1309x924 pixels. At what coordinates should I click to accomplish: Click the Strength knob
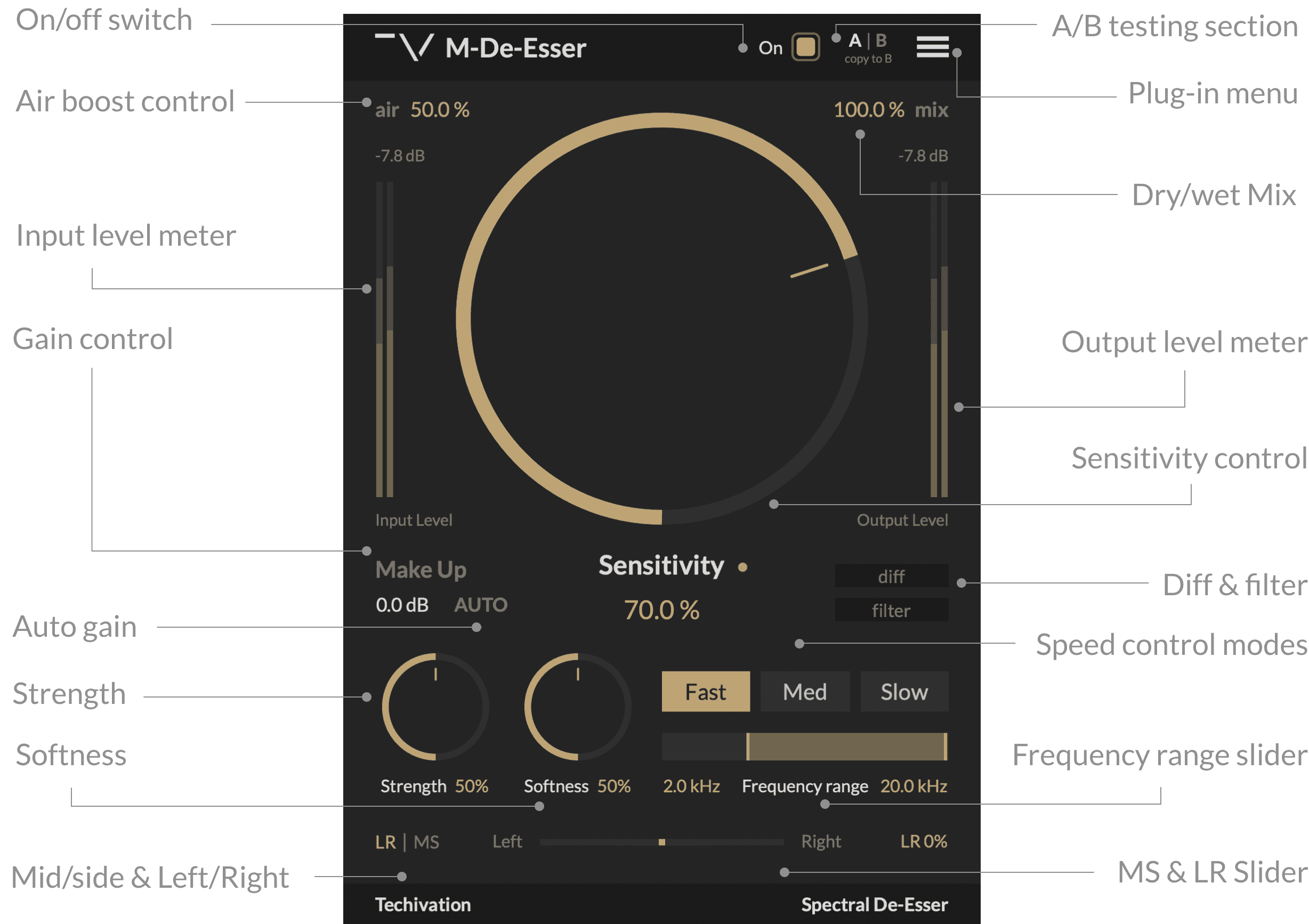[435, 707]
